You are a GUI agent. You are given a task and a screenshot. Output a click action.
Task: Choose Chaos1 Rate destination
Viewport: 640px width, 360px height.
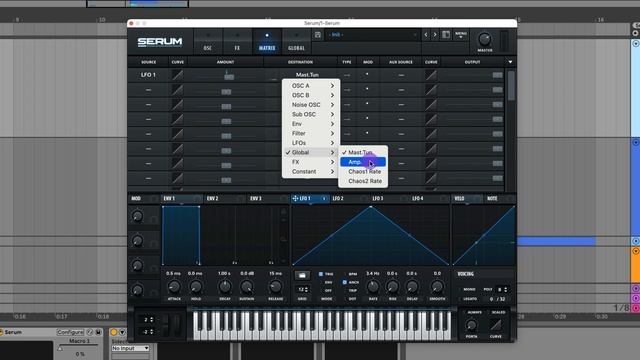pyautogui.click(x=363, y=171)
